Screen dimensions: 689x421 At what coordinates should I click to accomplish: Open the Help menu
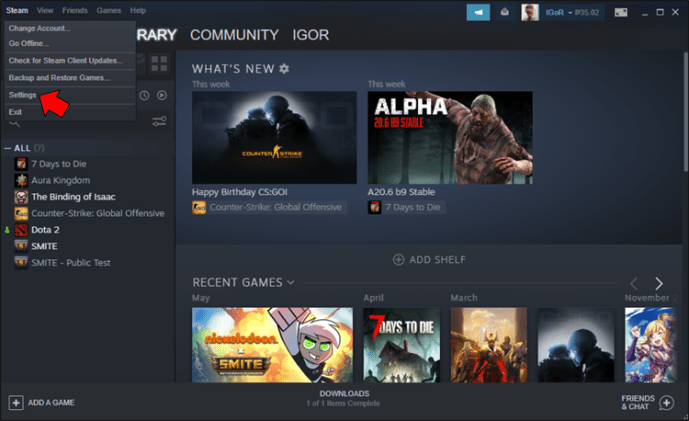point(138,10)
